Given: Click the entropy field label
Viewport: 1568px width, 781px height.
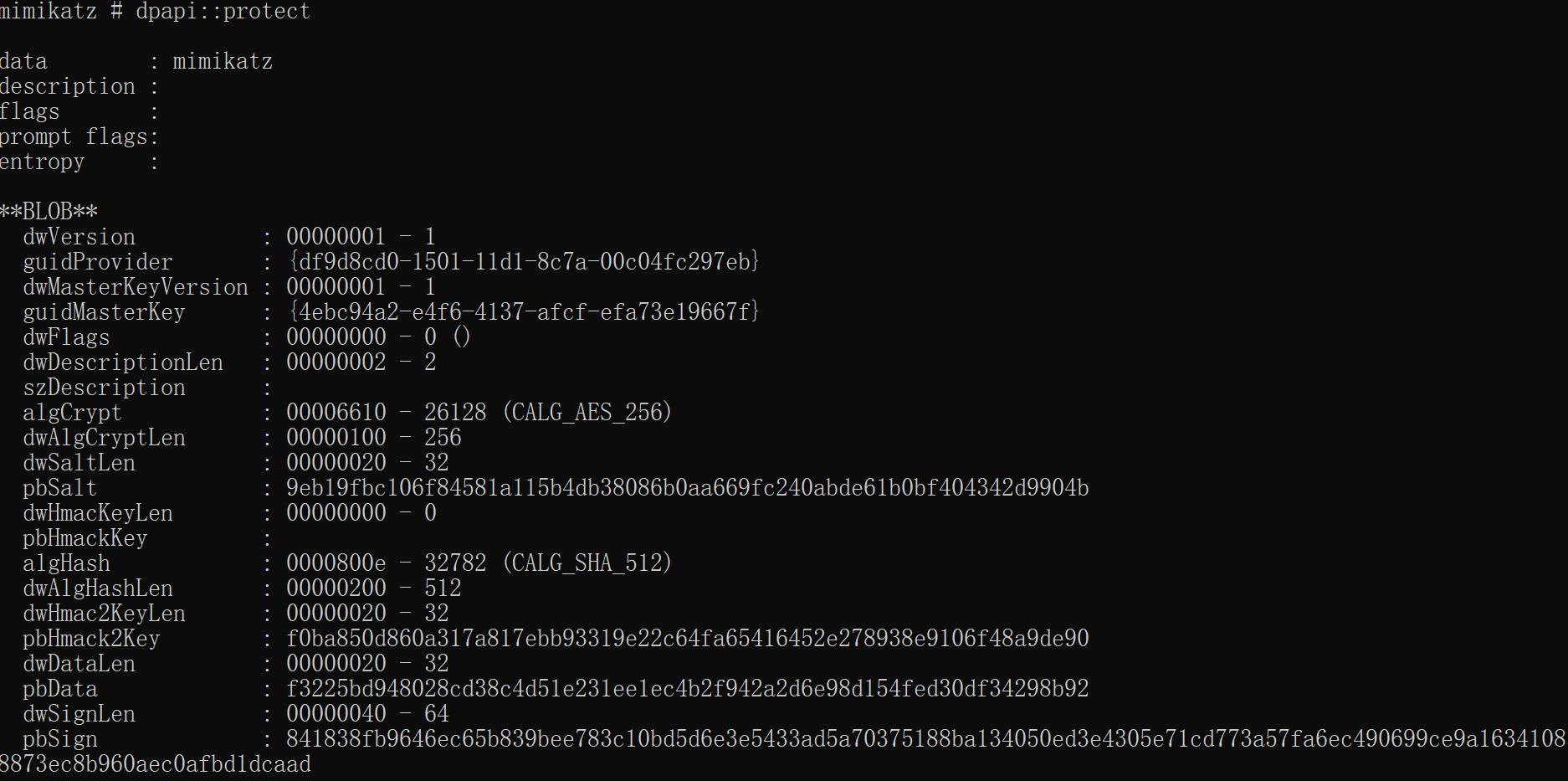Looking at the screenshot, I should [43, 162].
